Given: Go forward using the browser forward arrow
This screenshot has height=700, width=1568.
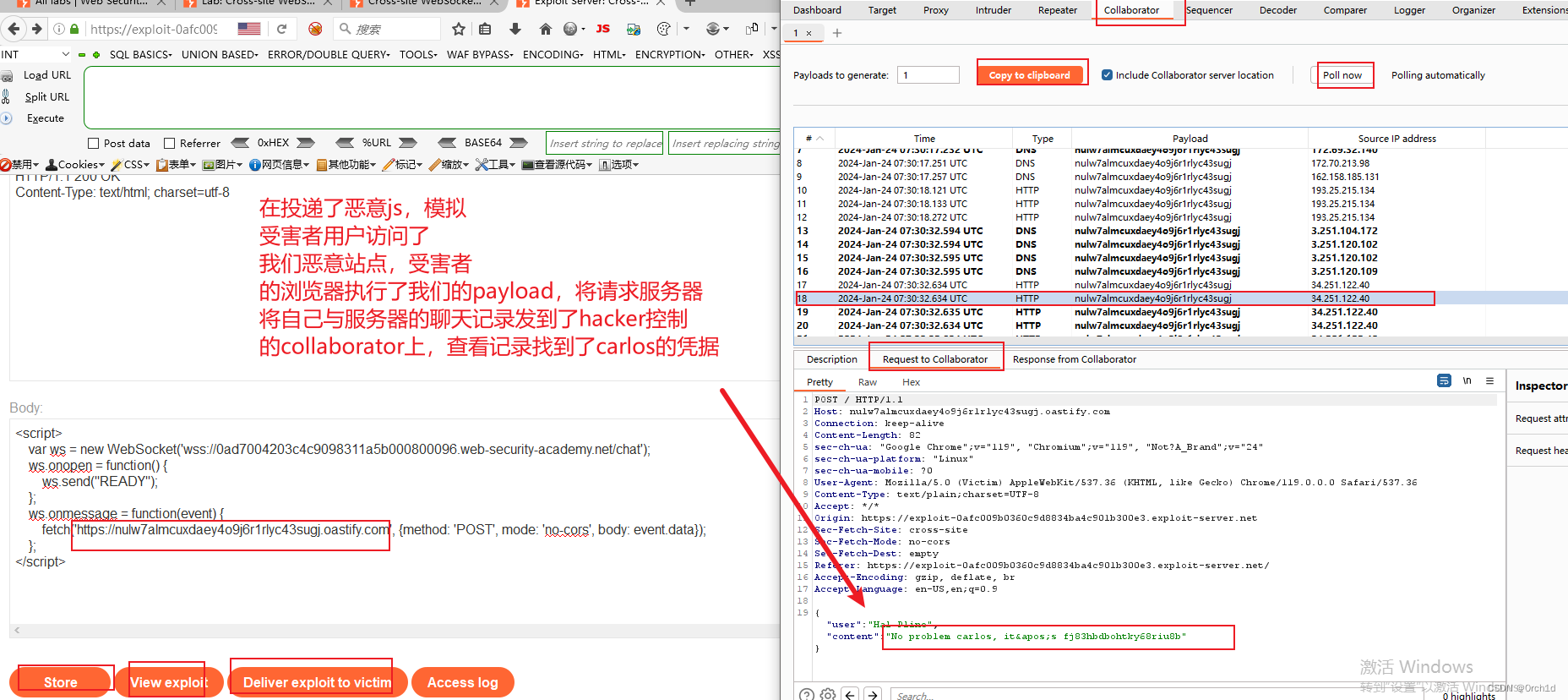Looking at the screenshot, I should [36, 29].
